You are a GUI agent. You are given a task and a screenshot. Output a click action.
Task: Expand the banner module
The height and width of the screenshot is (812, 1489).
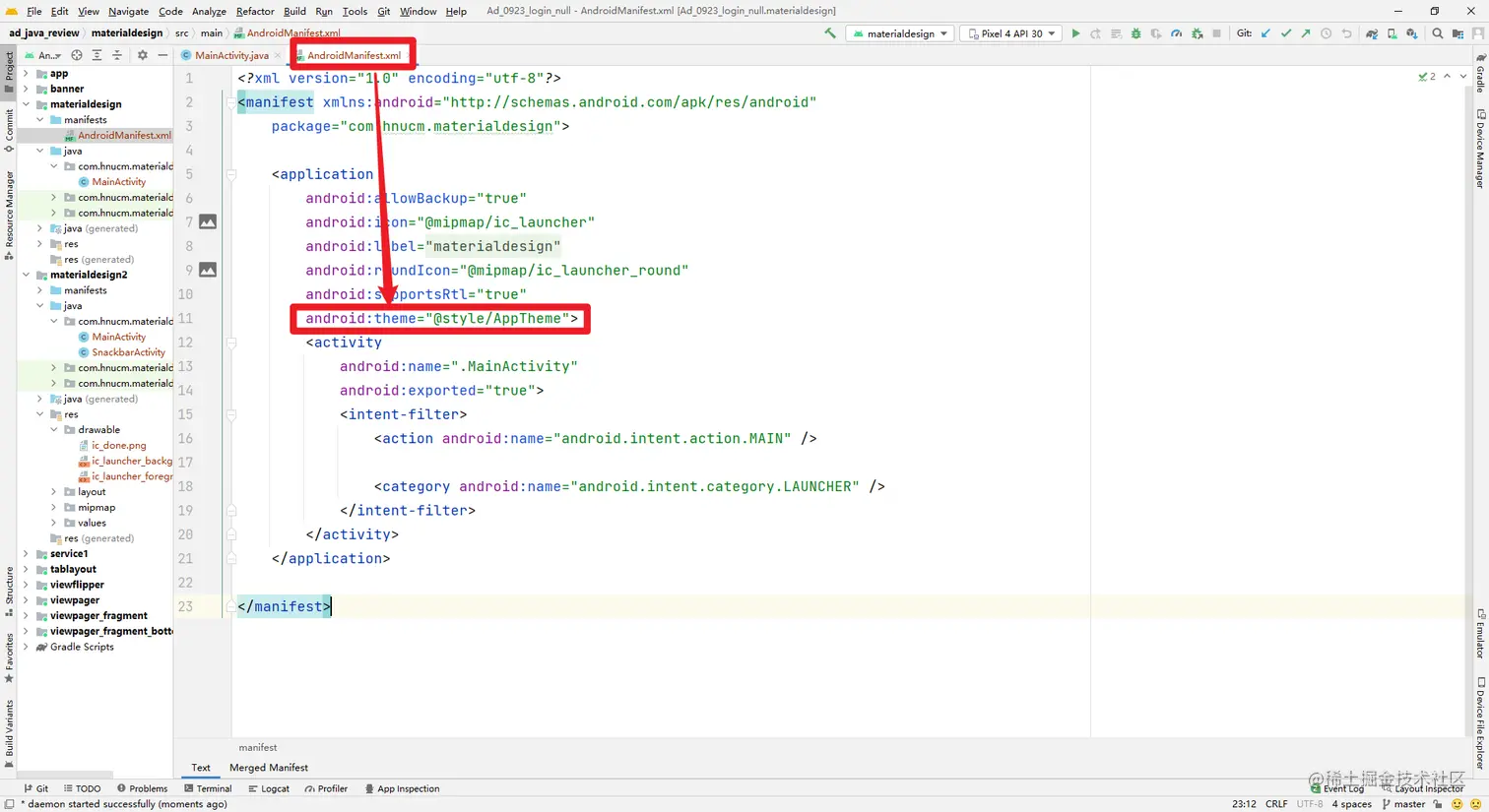tap(27, 89)
